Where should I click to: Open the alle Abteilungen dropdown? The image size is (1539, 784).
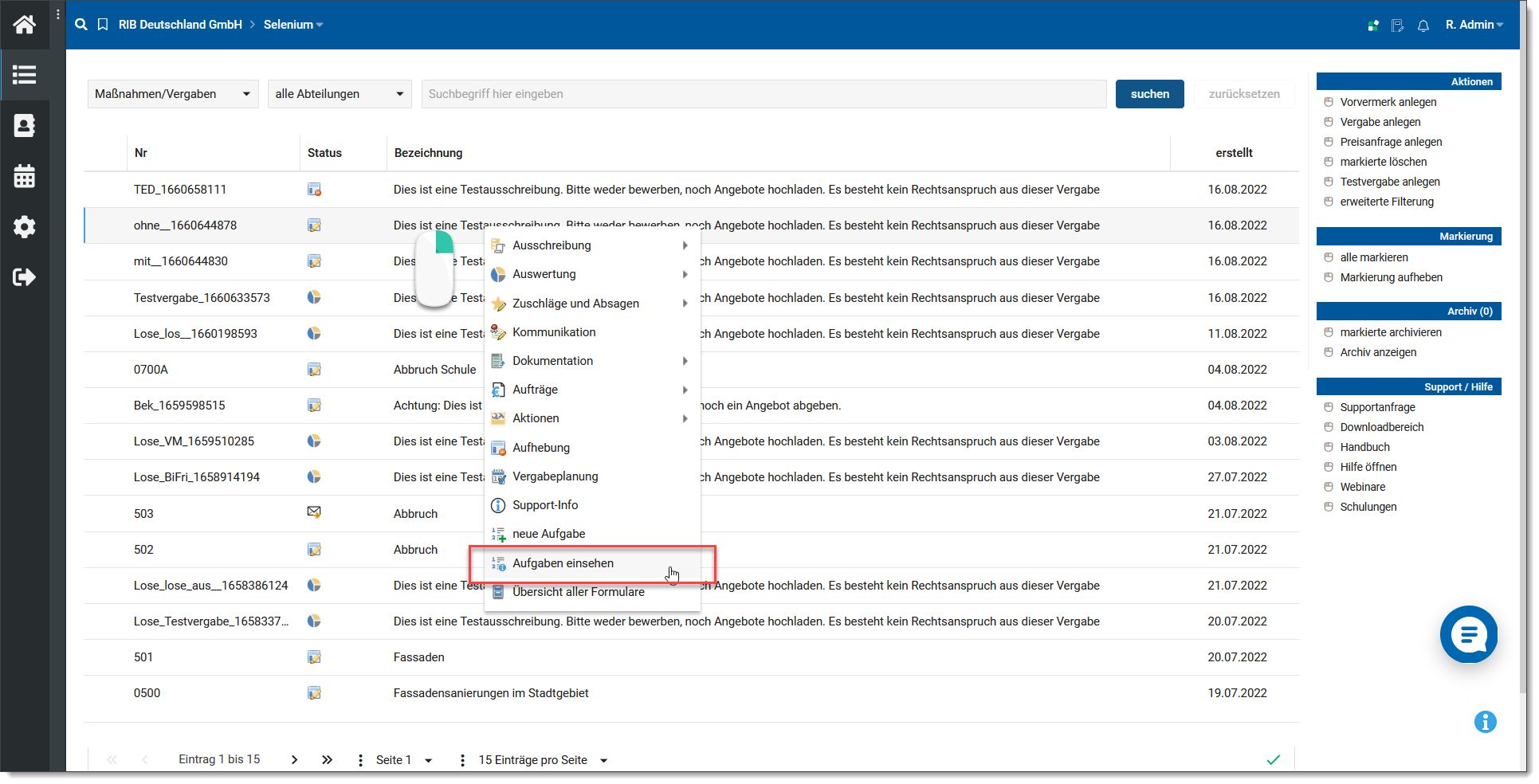click(339, 94)
